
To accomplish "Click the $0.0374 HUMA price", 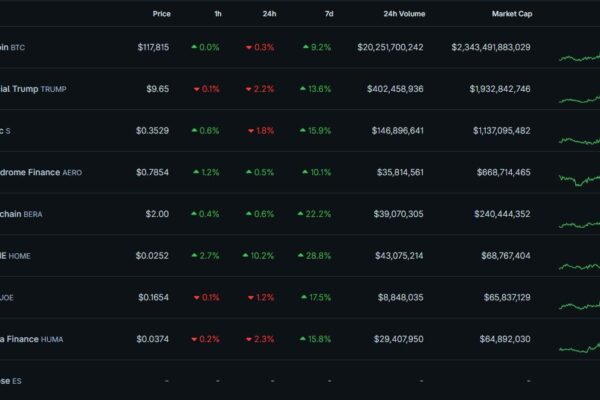I will pos(152,340).
